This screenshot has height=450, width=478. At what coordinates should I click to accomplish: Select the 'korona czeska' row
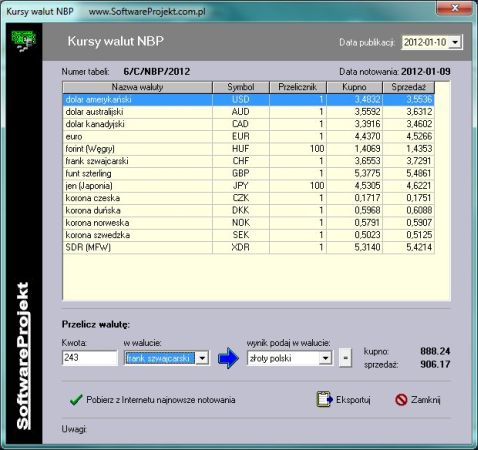pyautogui.click(x=248, y=198)
